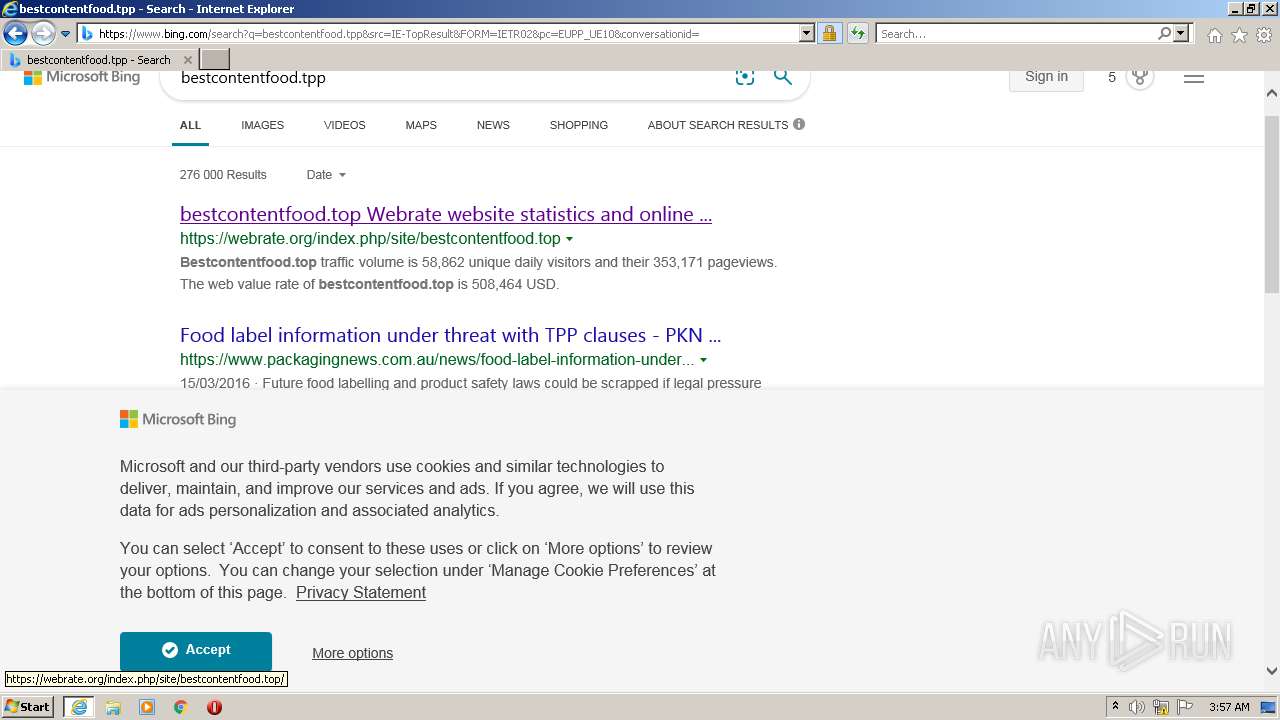The height and width of the screenshot is (720, 1280).
Task: Click the Action Center flag icon
Action: click(x=1185, y=707)
